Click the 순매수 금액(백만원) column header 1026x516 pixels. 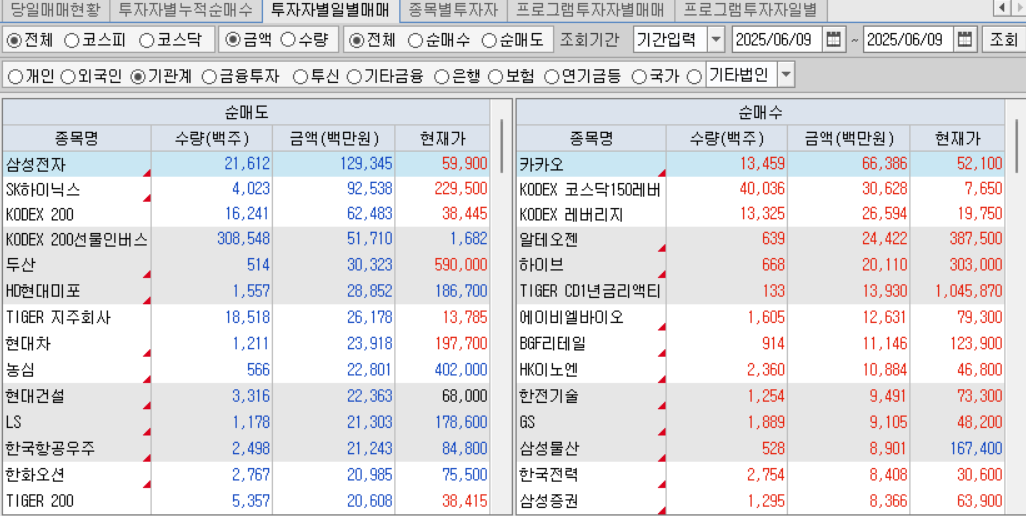click(849, 138)
